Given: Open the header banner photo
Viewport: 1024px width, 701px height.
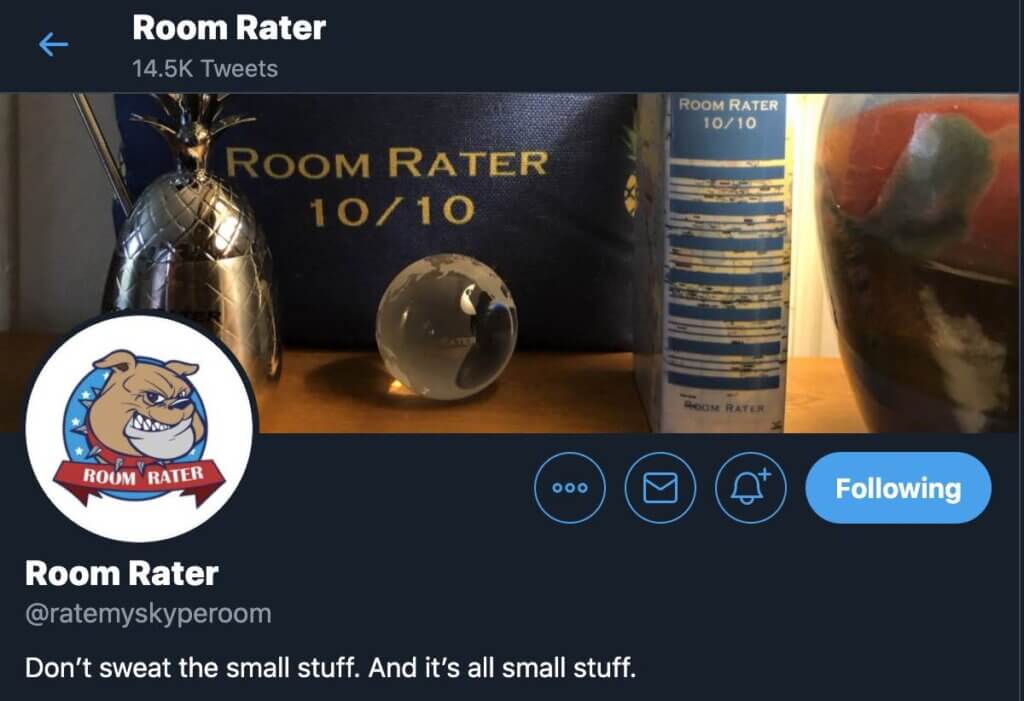Looking at the screenshot, I should [x=509, y=263].
